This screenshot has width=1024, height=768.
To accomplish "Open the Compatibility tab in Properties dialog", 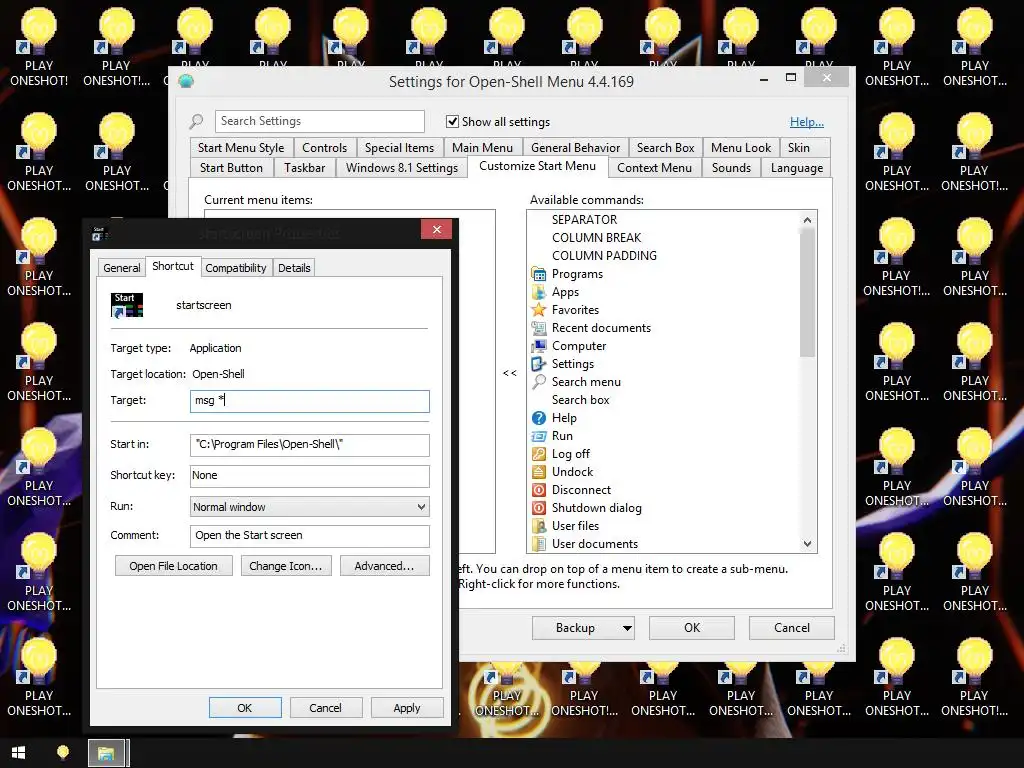I will [x=236, y=268].
